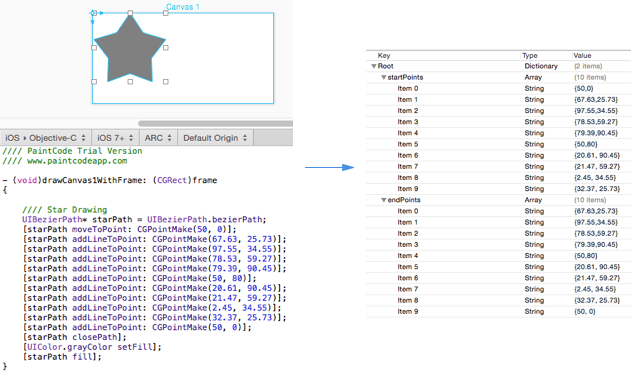Click the starPath fill code line
The image size is (636, 372).
coord(62,357)
